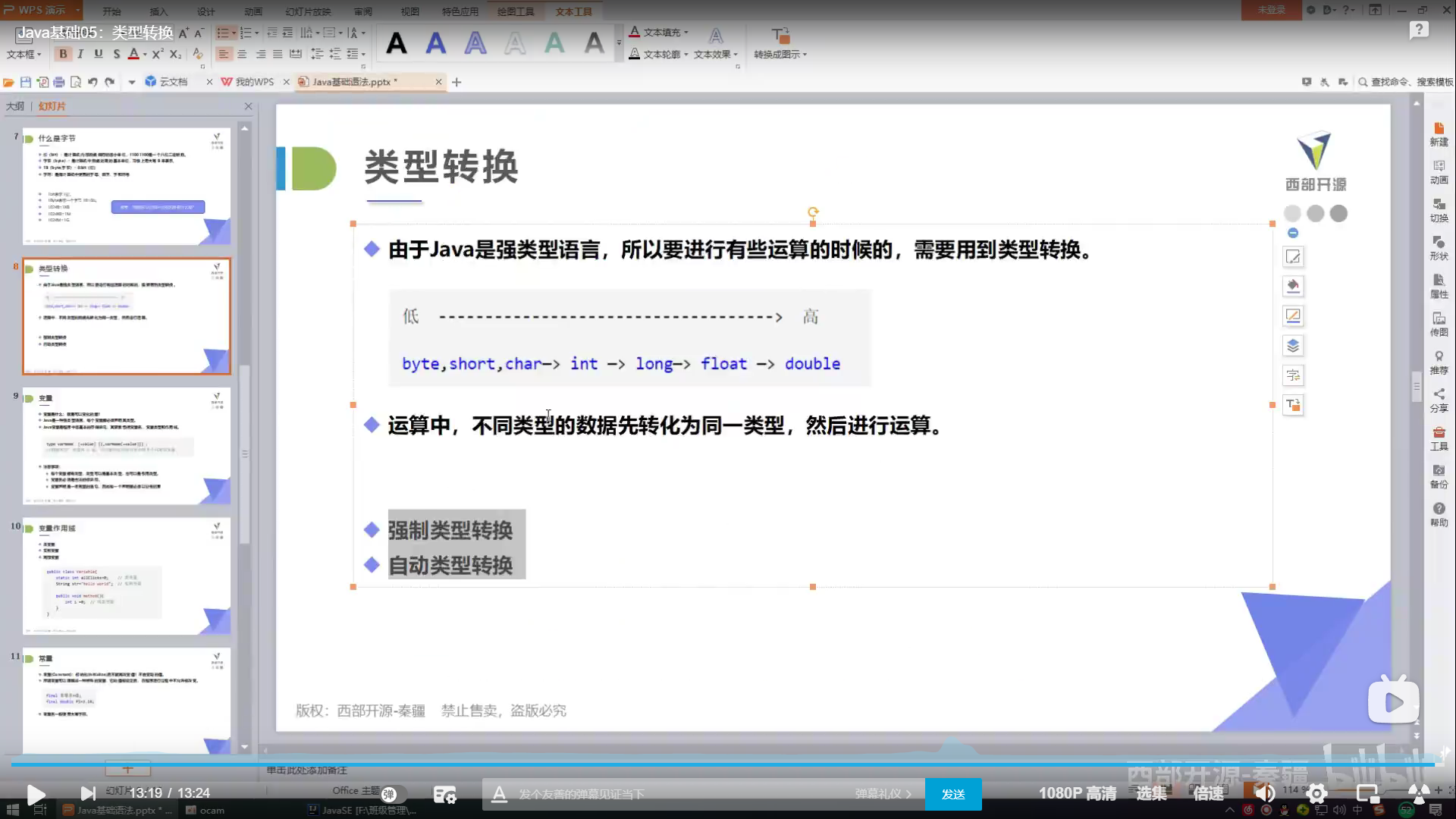Toggle italic formatting button

click(x=80, y=54)
